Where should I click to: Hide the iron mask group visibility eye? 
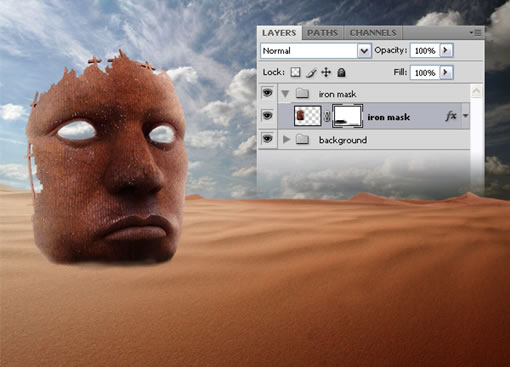click(x=267, y=93)
